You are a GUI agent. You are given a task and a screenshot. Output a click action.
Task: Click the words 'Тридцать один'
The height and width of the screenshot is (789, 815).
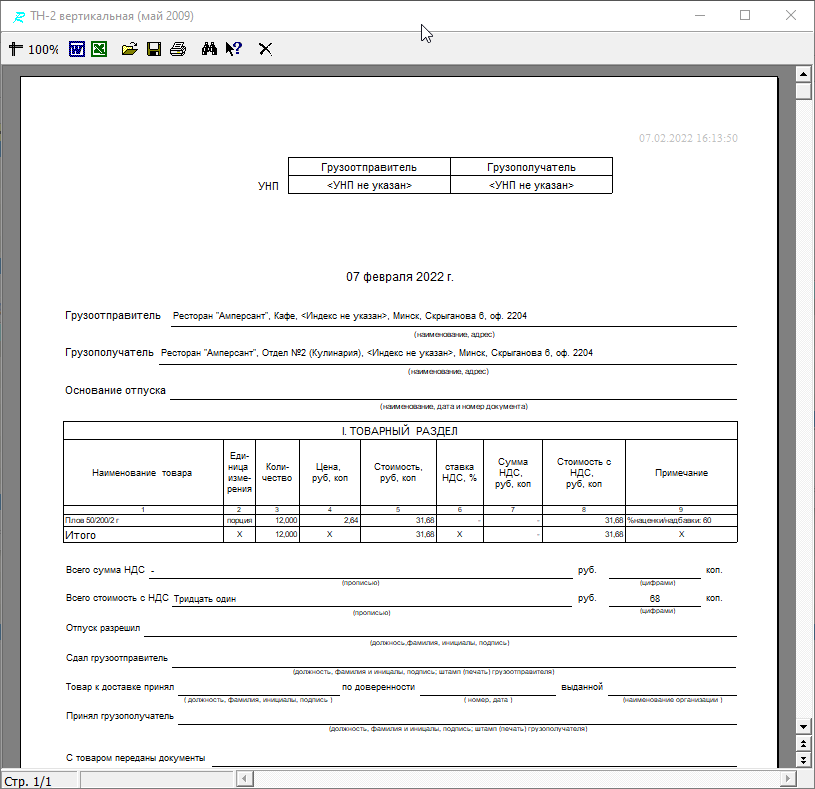click(x=205, y=599)
